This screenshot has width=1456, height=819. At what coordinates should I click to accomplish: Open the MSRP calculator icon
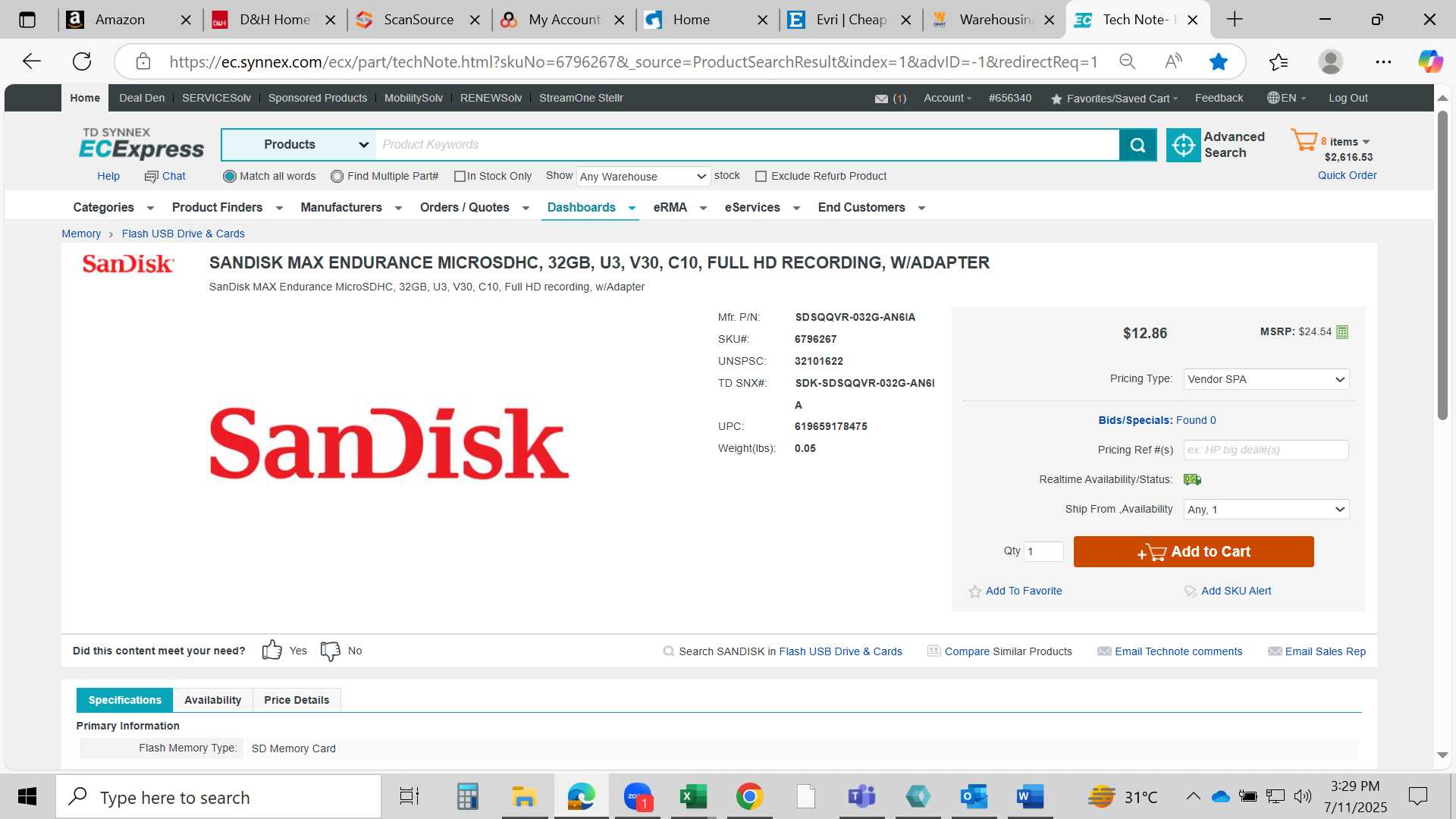1342,332
